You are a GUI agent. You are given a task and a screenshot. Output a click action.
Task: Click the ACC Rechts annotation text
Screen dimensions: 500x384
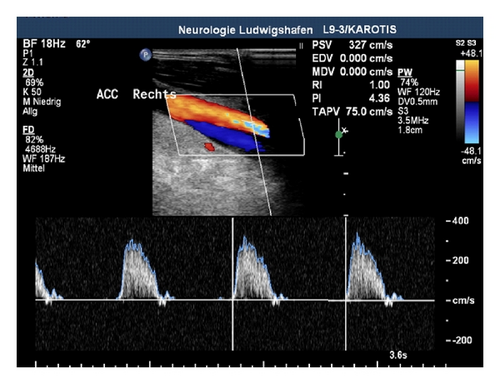pyautogui.click(x=136, y=94)
